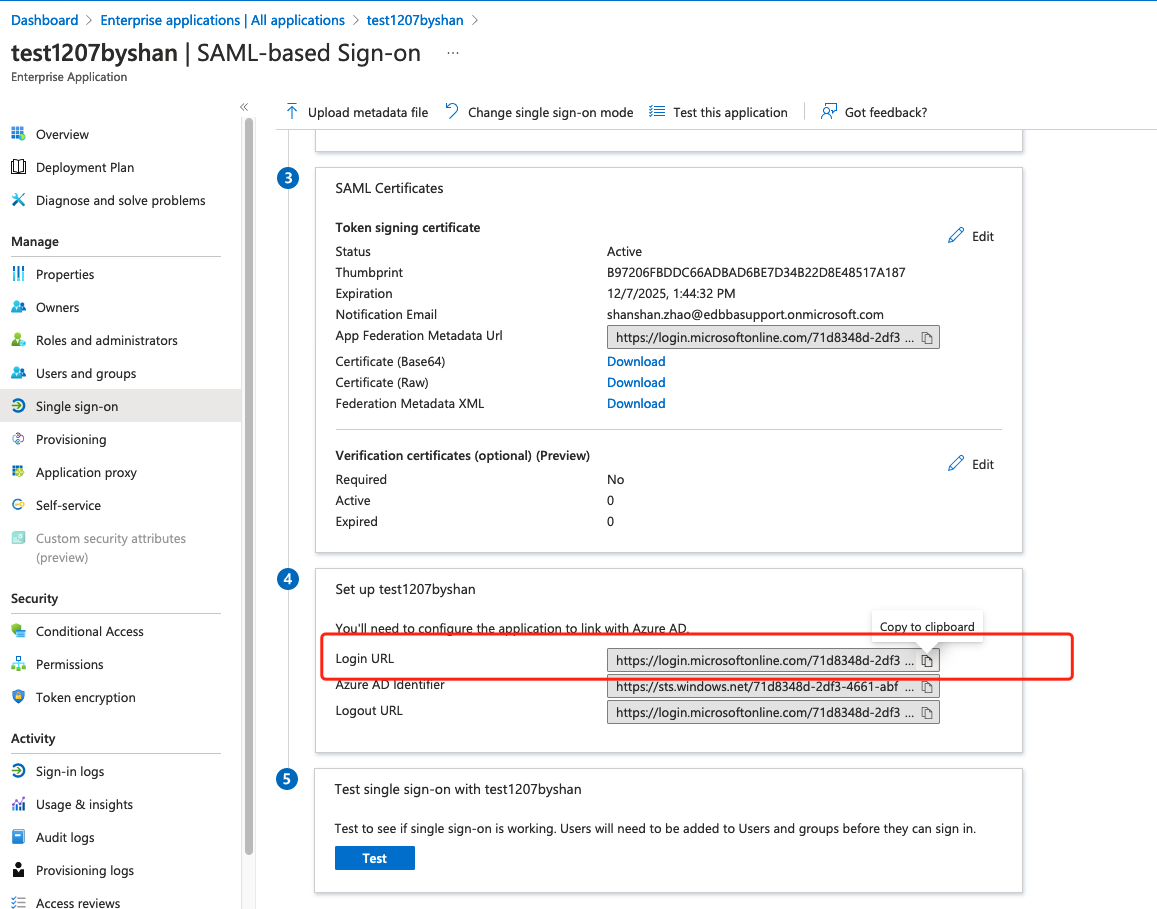Screen dimensions: 1157x909
Task: Click the Provisioning cycle icon
Action: [x=18, y=439]
